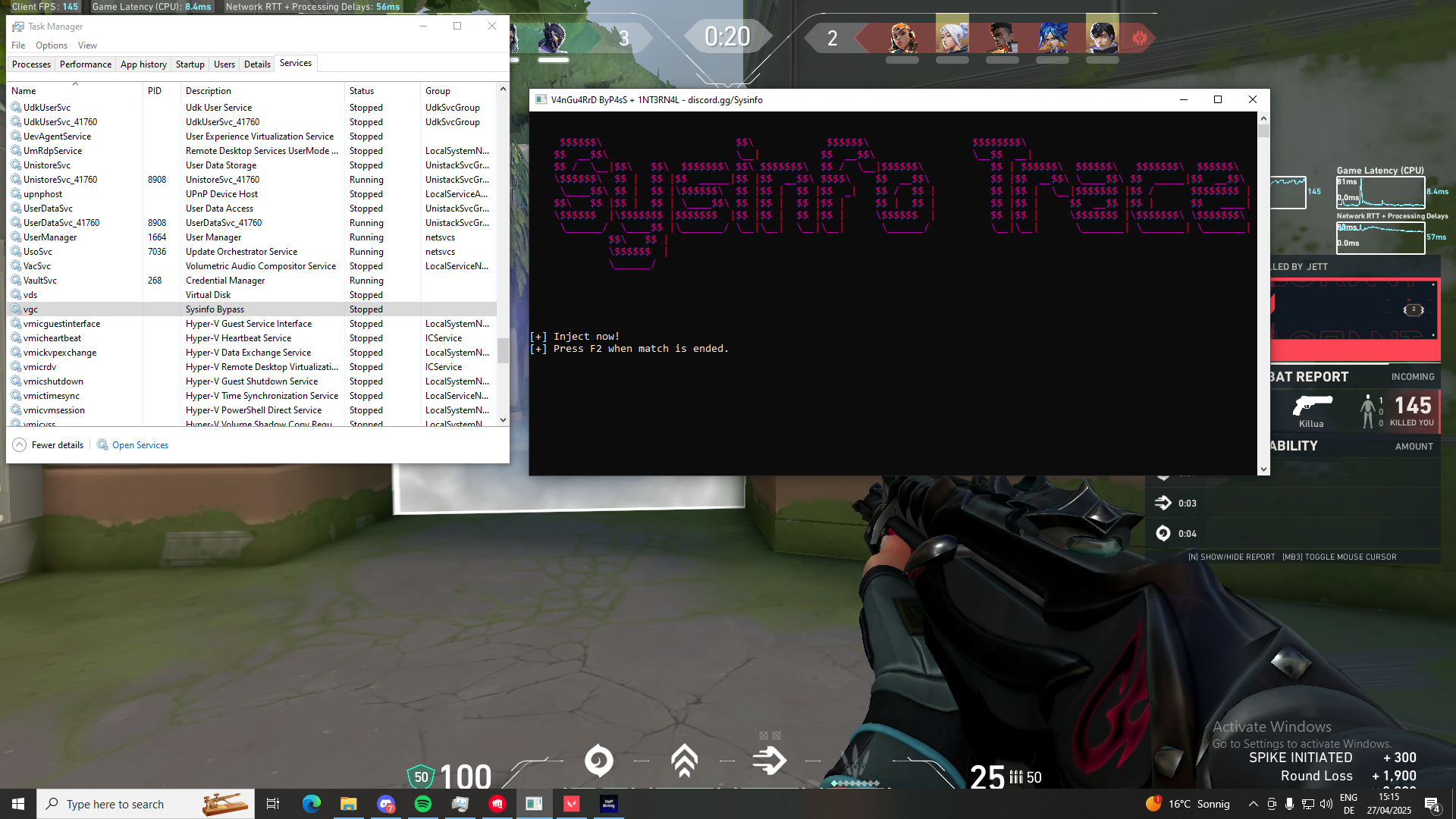Select the UsoSvc Update Orchestrator service

tap(252, 252)
